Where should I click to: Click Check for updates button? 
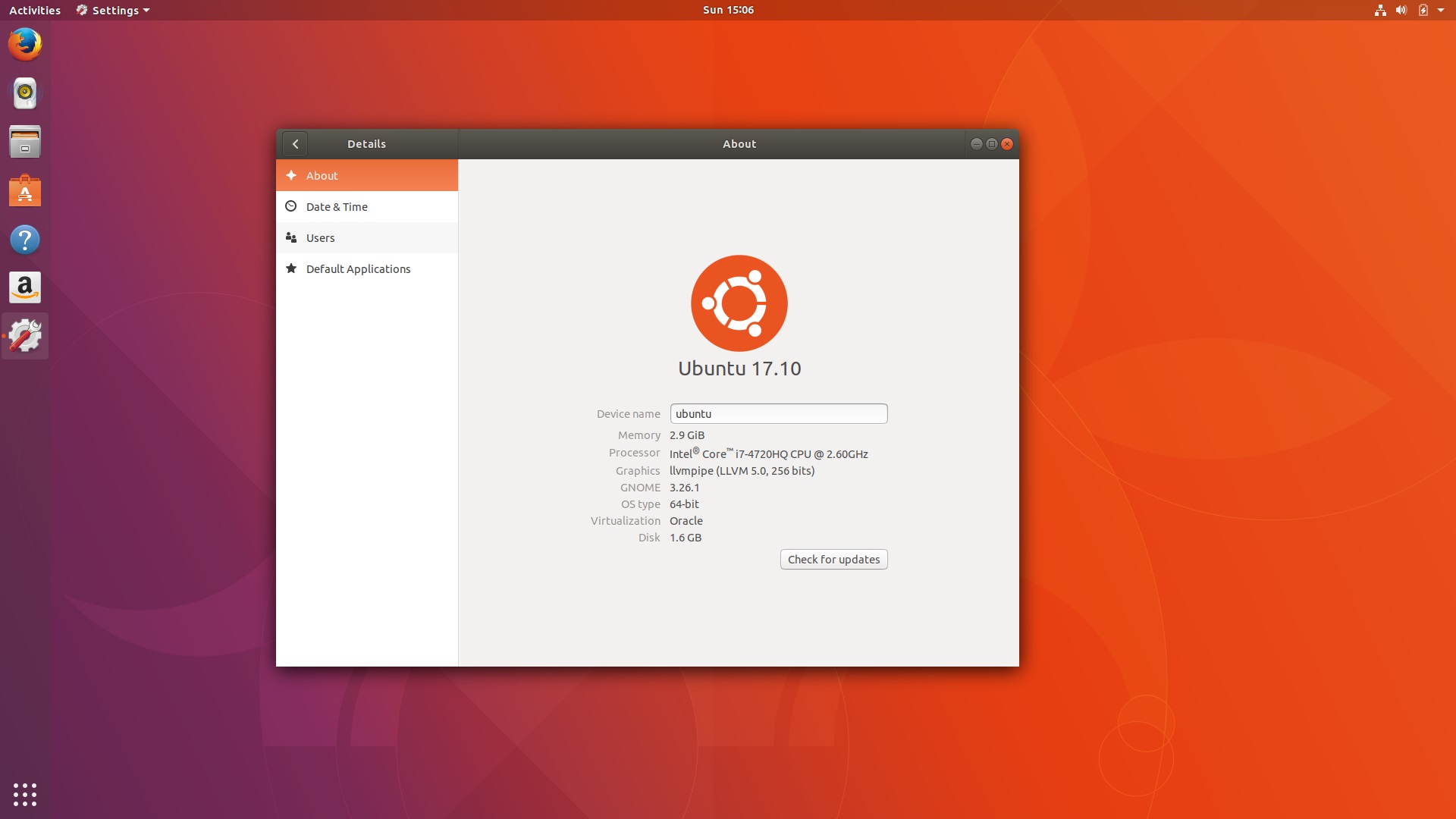click(833, 560)
